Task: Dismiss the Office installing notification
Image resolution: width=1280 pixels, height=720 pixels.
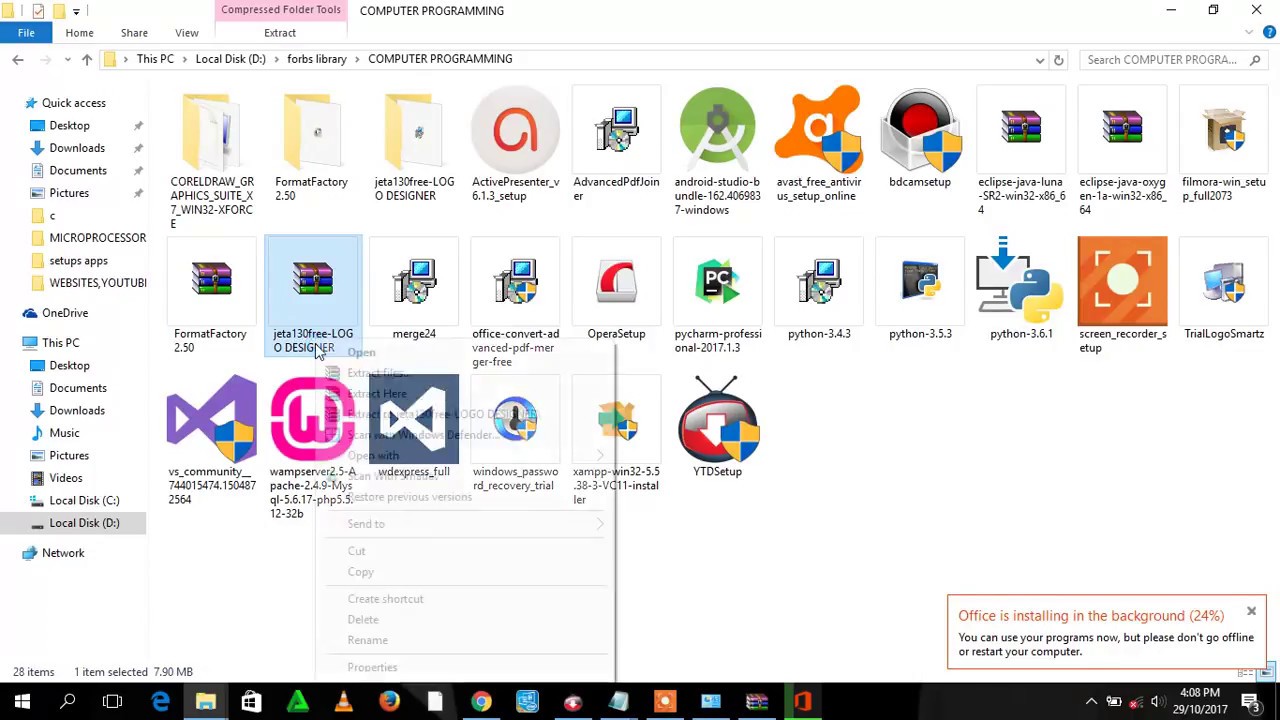Action: pyautogui.click(x=1251, y=611)
